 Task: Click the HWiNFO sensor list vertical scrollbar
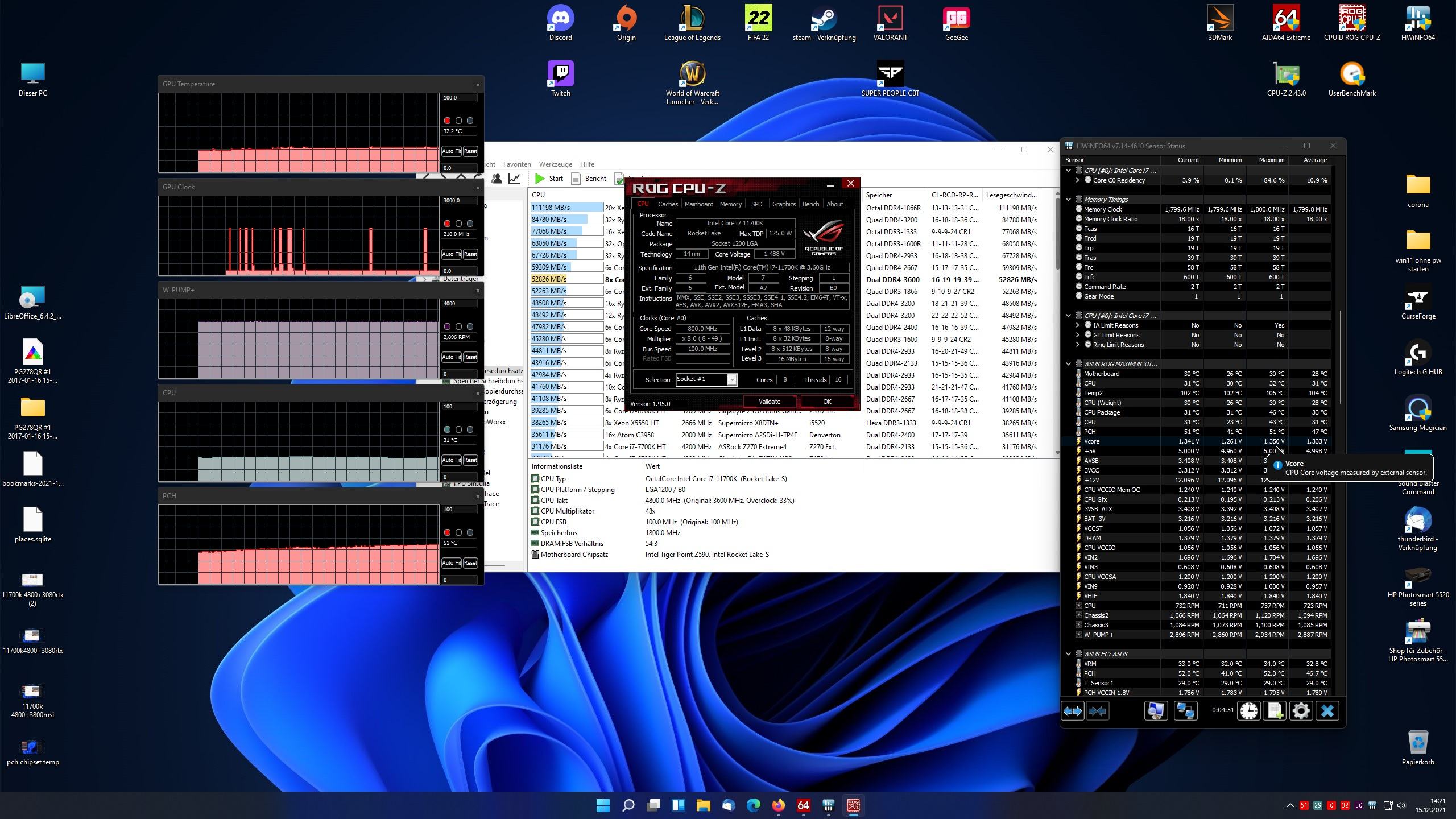point(1341,358)
